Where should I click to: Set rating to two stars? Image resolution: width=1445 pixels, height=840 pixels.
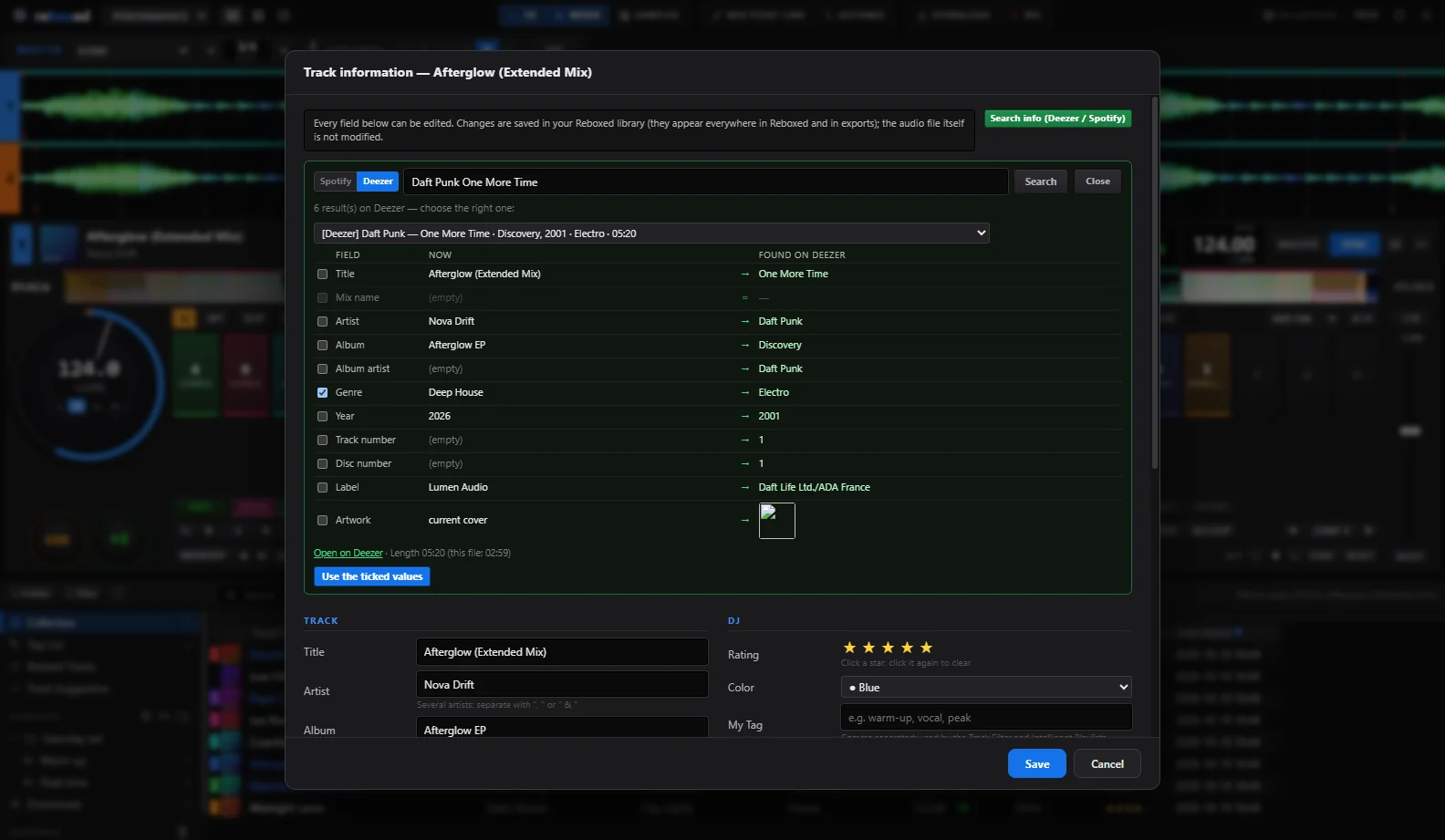coord(868,648)
